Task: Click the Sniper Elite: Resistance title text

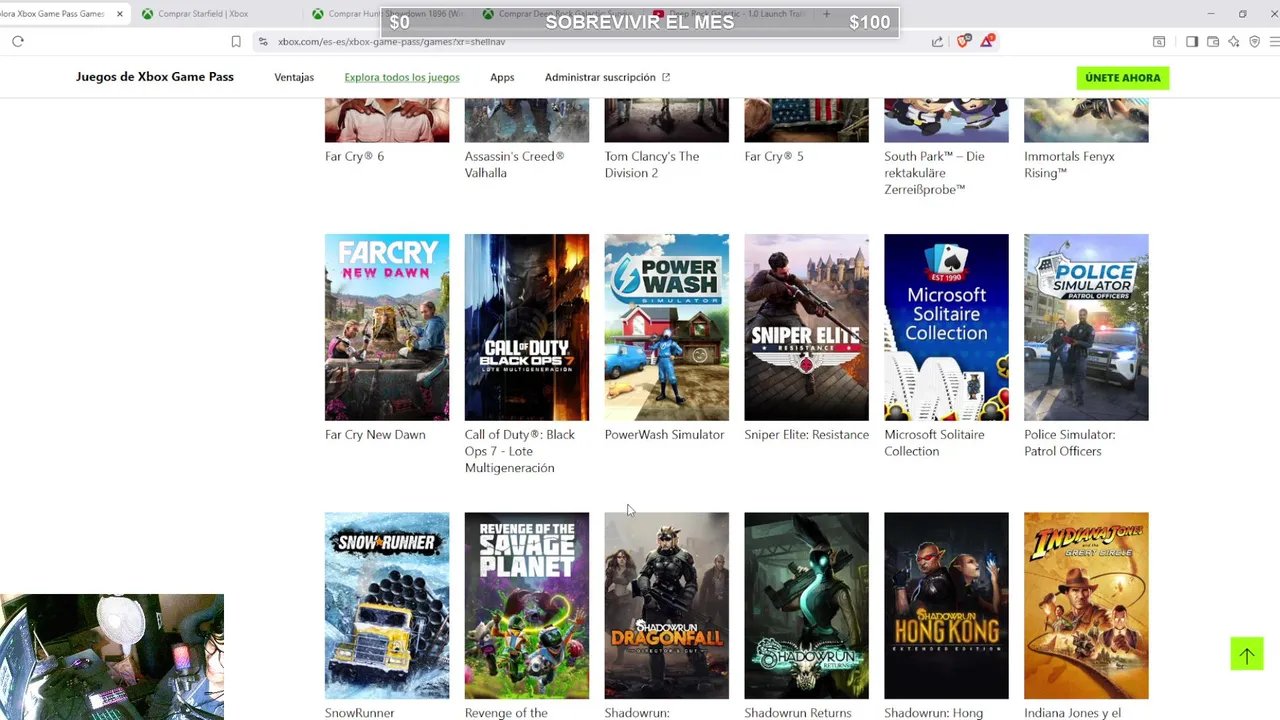Action: coord(807,434)
